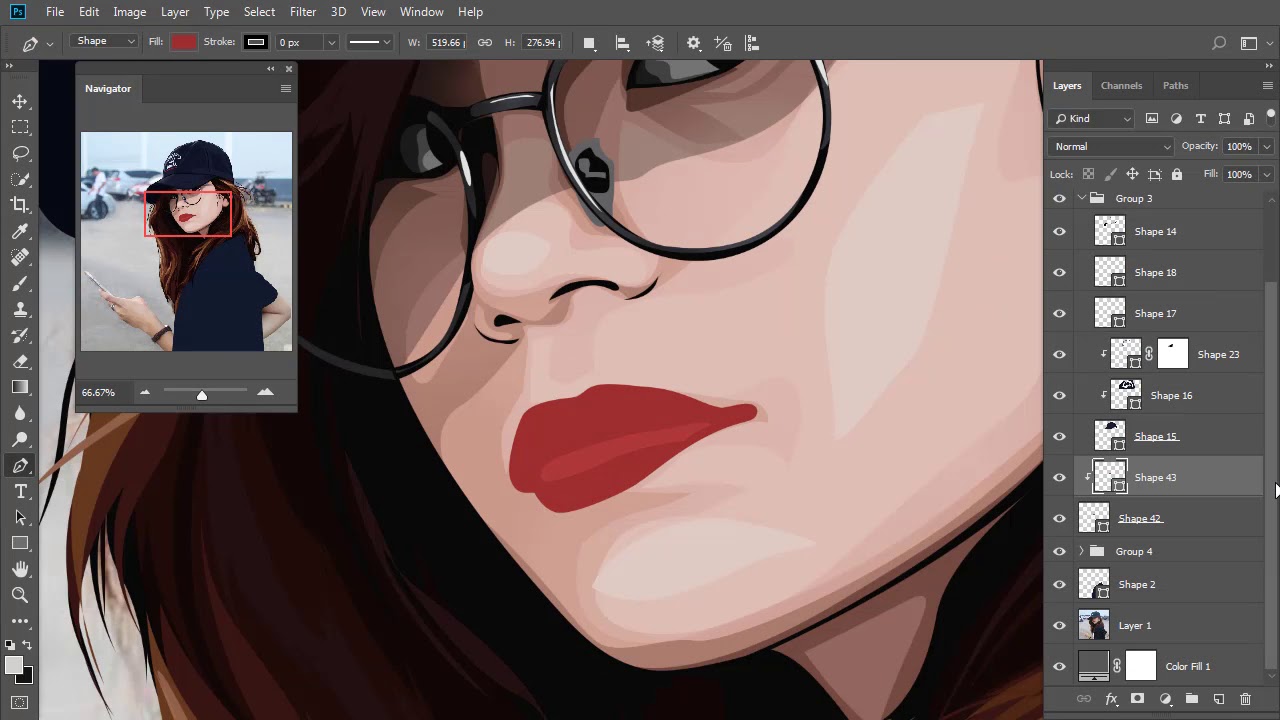Choose the Gradient tool
The image size is (1280, 720).
point(20,387)
